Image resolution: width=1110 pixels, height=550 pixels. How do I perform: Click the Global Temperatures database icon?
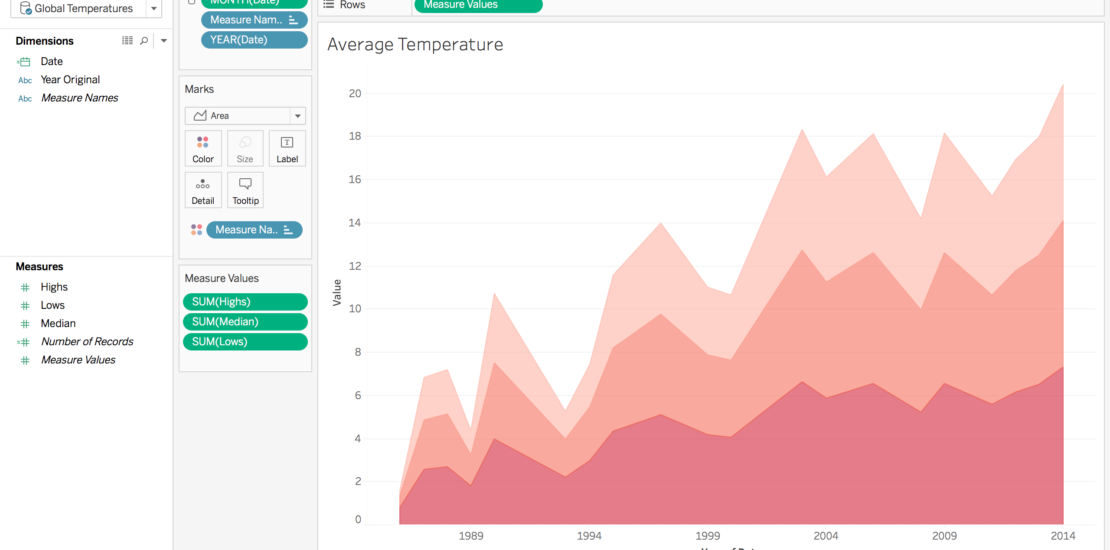point(25,8)
